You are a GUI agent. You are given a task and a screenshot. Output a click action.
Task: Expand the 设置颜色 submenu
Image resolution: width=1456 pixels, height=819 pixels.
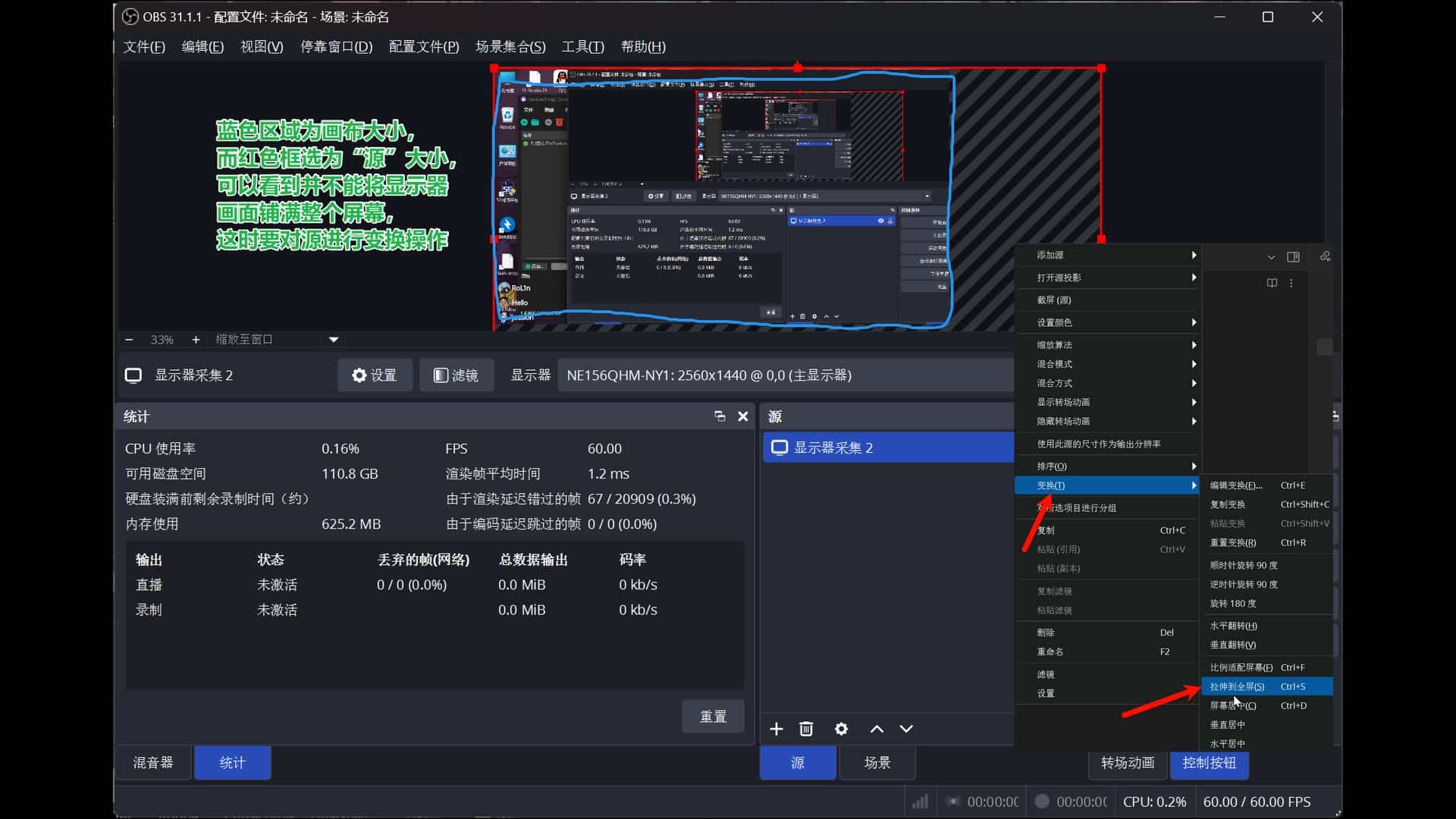[x=1108, y=322]
